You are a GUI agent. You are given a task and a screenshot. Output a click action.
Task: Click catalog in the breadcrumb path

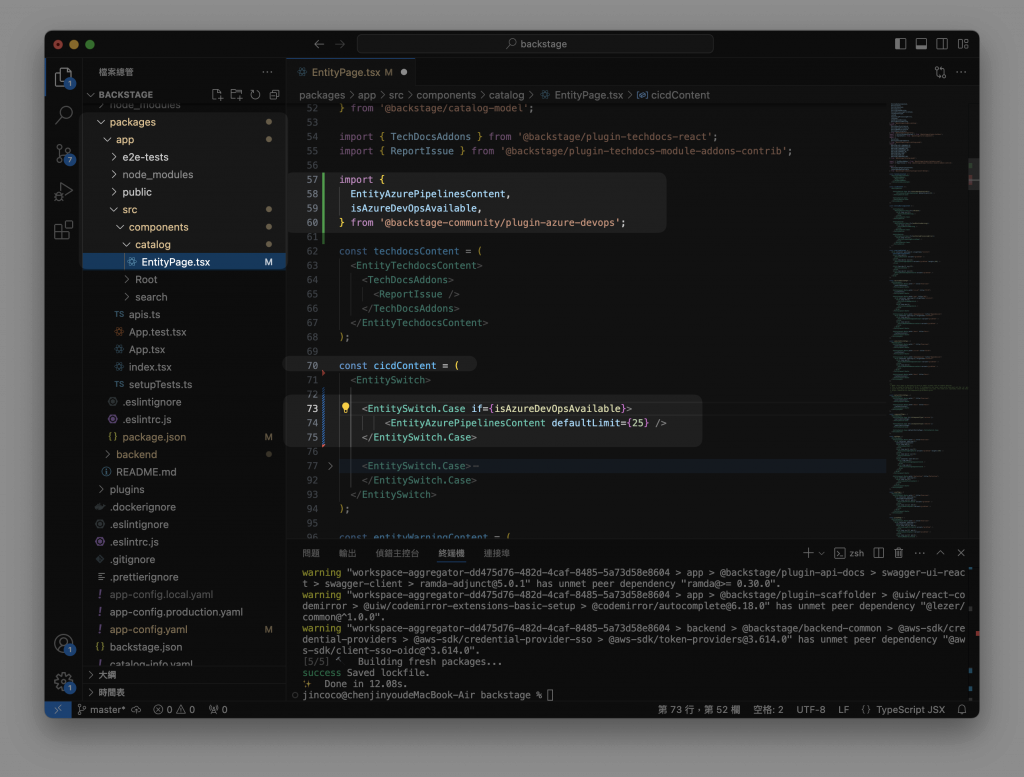click(506, 95)
